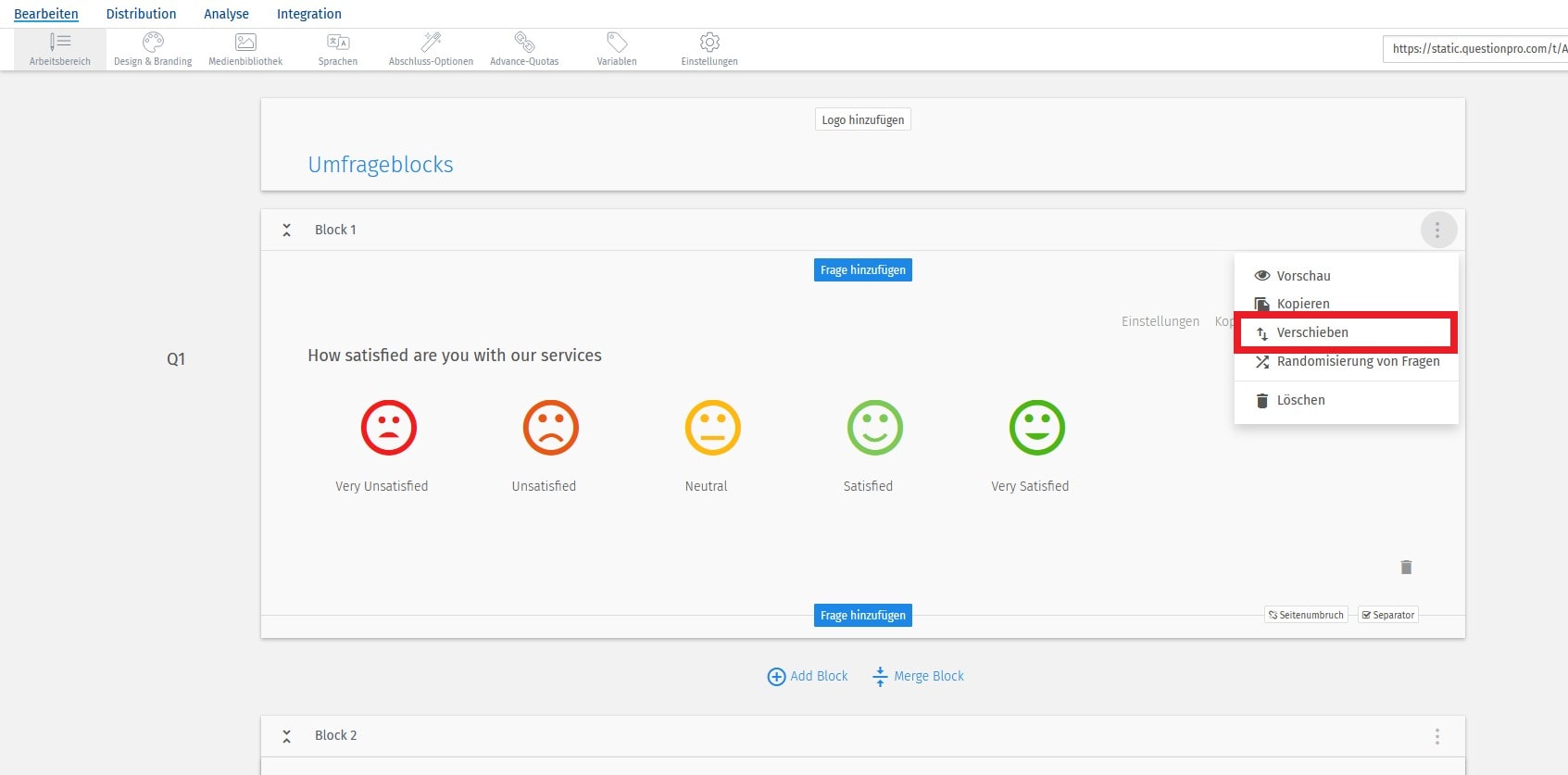Open the Medienbibliothek image icon
1568x775 pixels.
click(x=245, y=42)
